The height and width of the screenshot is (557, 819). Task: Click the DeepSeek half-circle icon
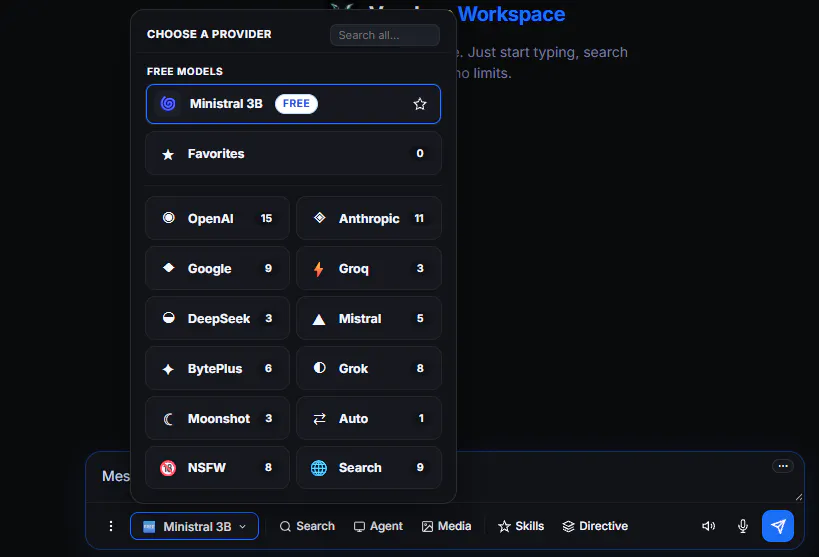click(x=168, y=318)
